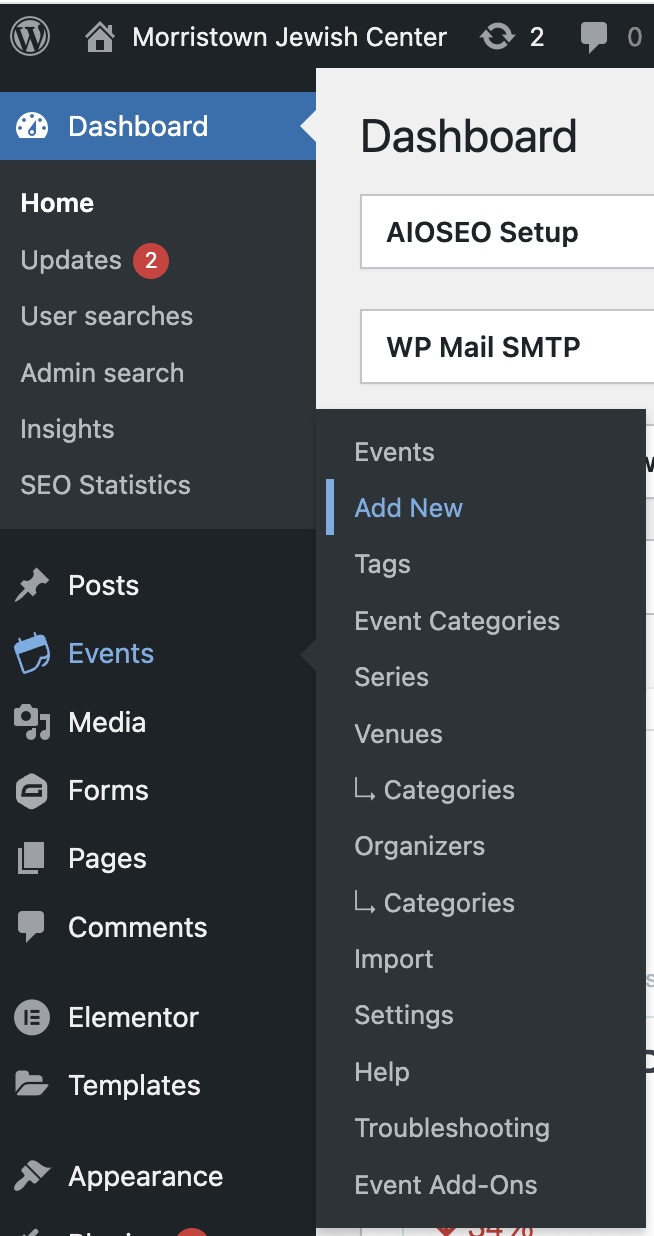Click the Elementor icon in the sidebar
Viewport: 654px width, 1236px height.
click(32, 1018)
